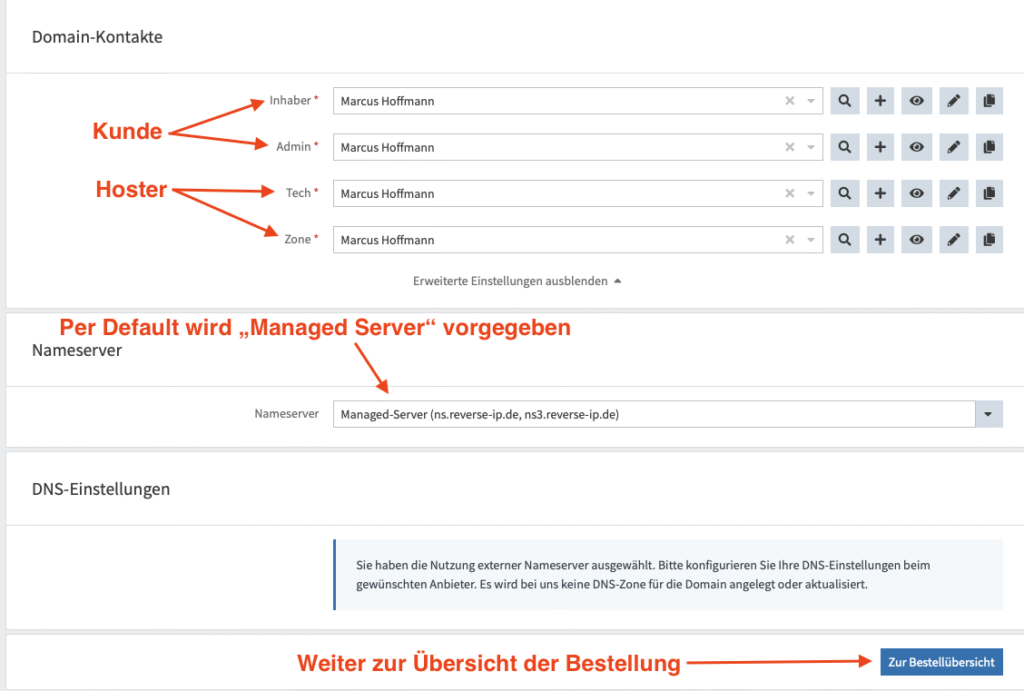Screen dimensions: 1024x691
Task: Open the Nameserver dropdown arrow
Action: point(989,414)
